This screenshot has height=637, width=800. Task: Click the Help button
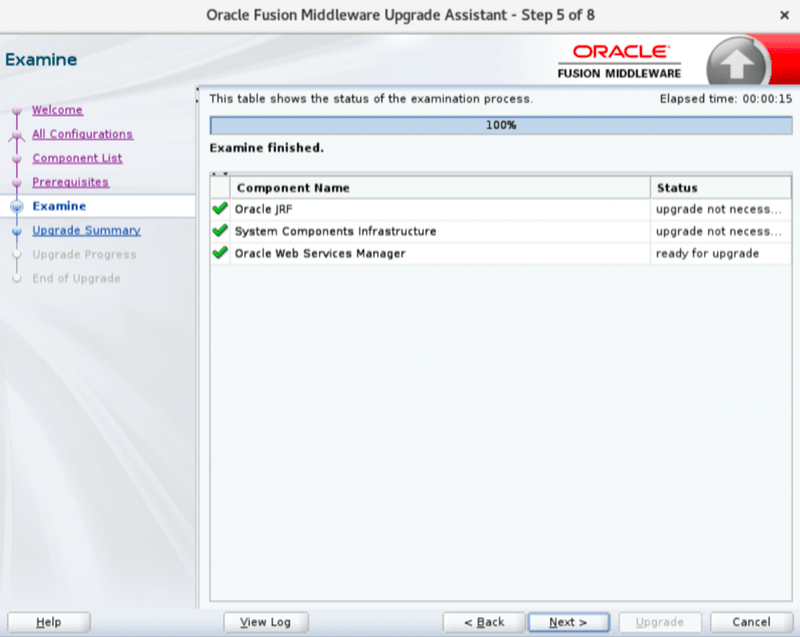click(x=49, y=622)
